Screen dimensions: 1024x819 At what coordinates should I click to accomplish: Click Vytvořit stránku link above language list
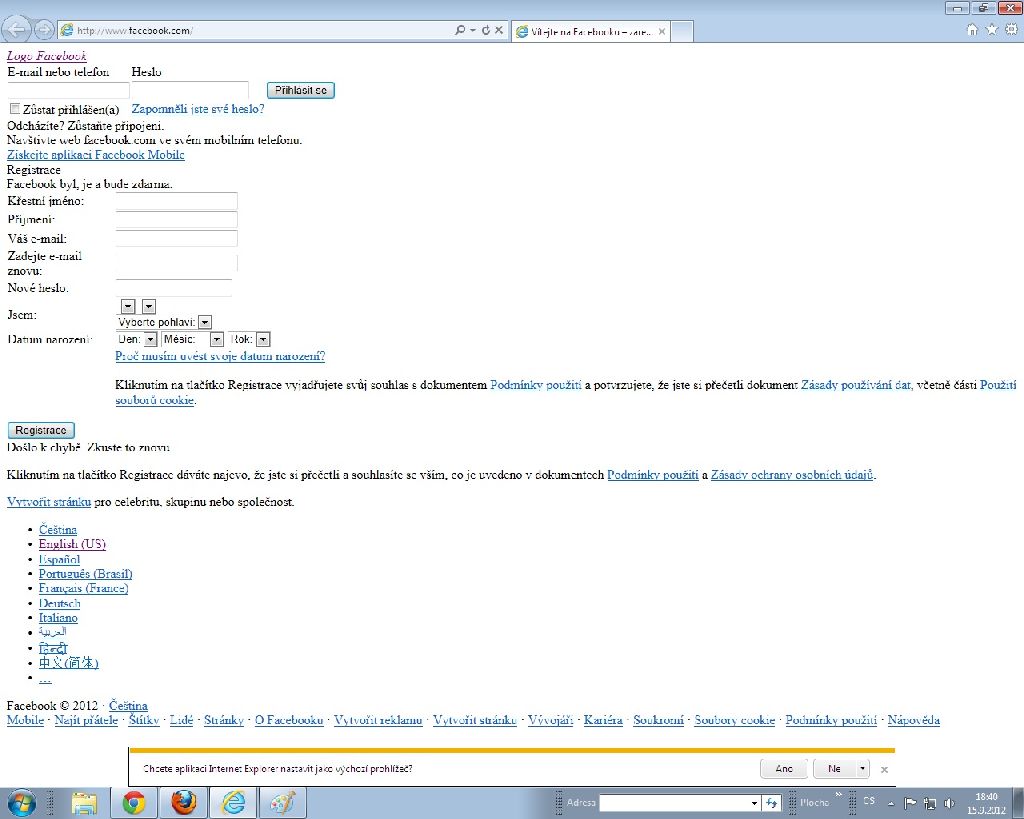click(x=49, y=502)
